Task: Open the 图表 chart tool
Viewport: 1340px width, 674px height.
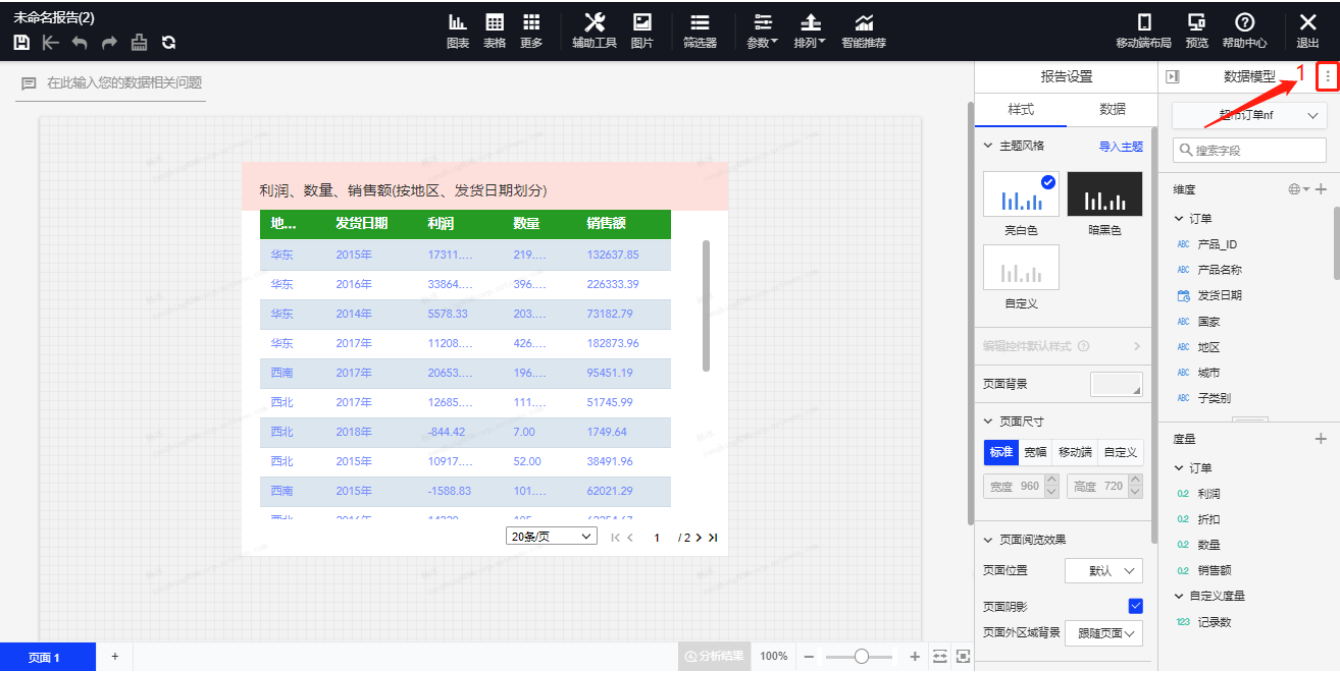Action: click(458, 30)
